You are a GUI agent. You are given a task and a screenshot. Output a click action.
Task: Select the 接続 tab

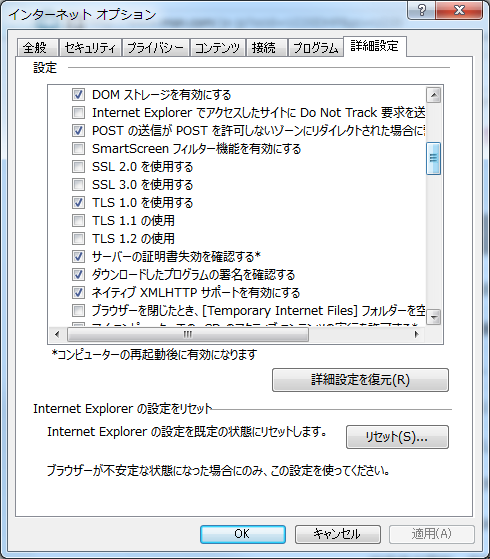tap(266, 47)
